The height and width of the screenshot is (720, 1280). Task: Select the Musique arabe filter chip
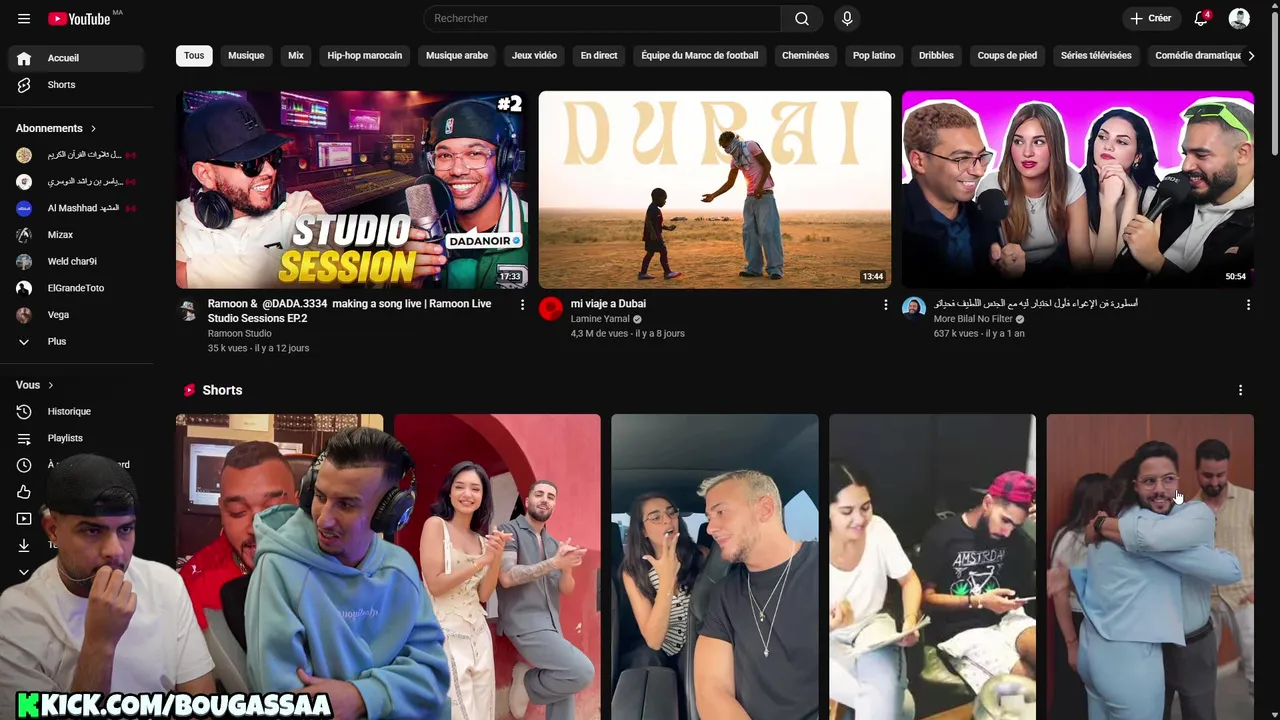pos(457,56)
